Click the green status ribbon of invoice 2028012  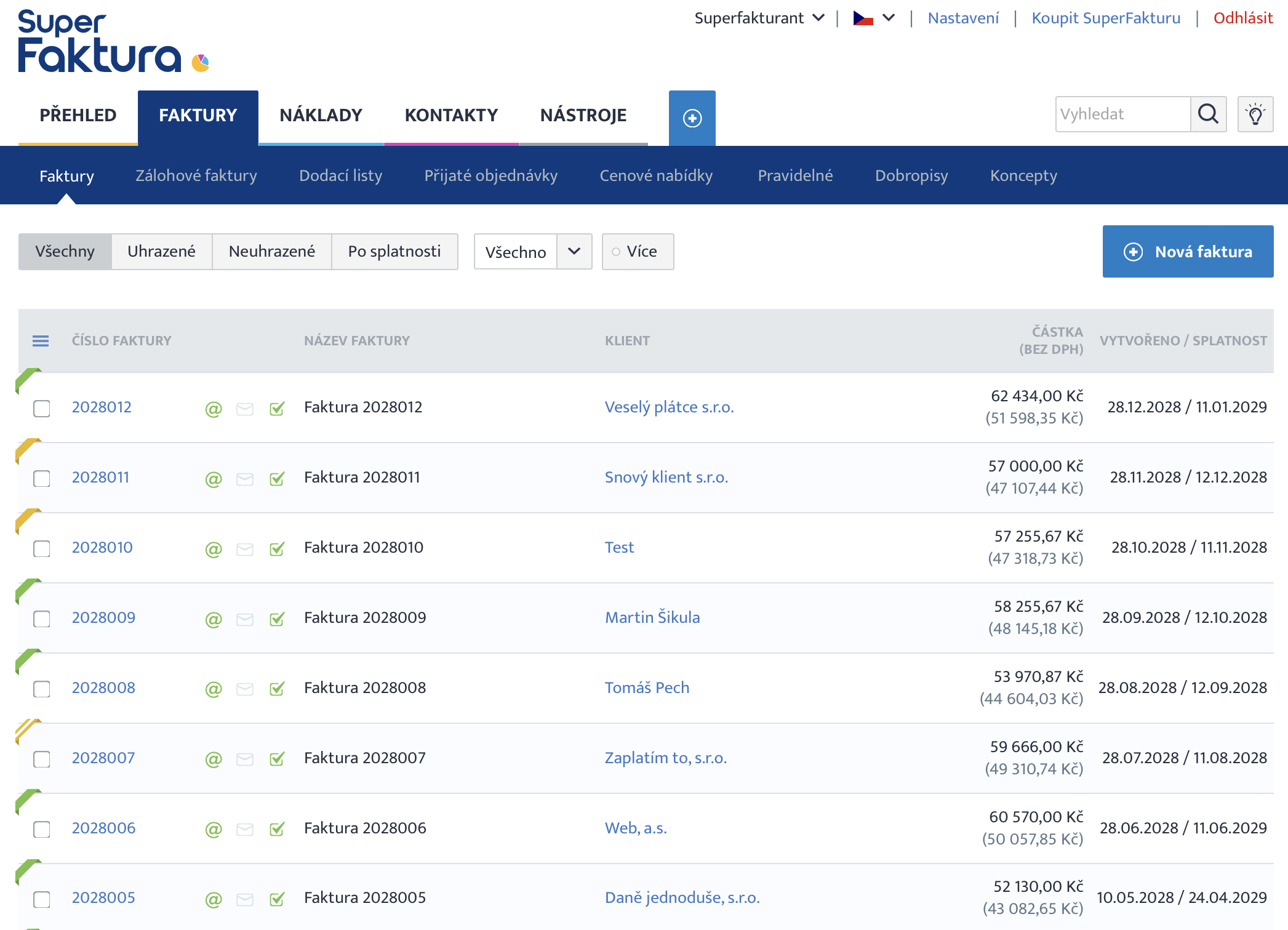click(28, 380)
